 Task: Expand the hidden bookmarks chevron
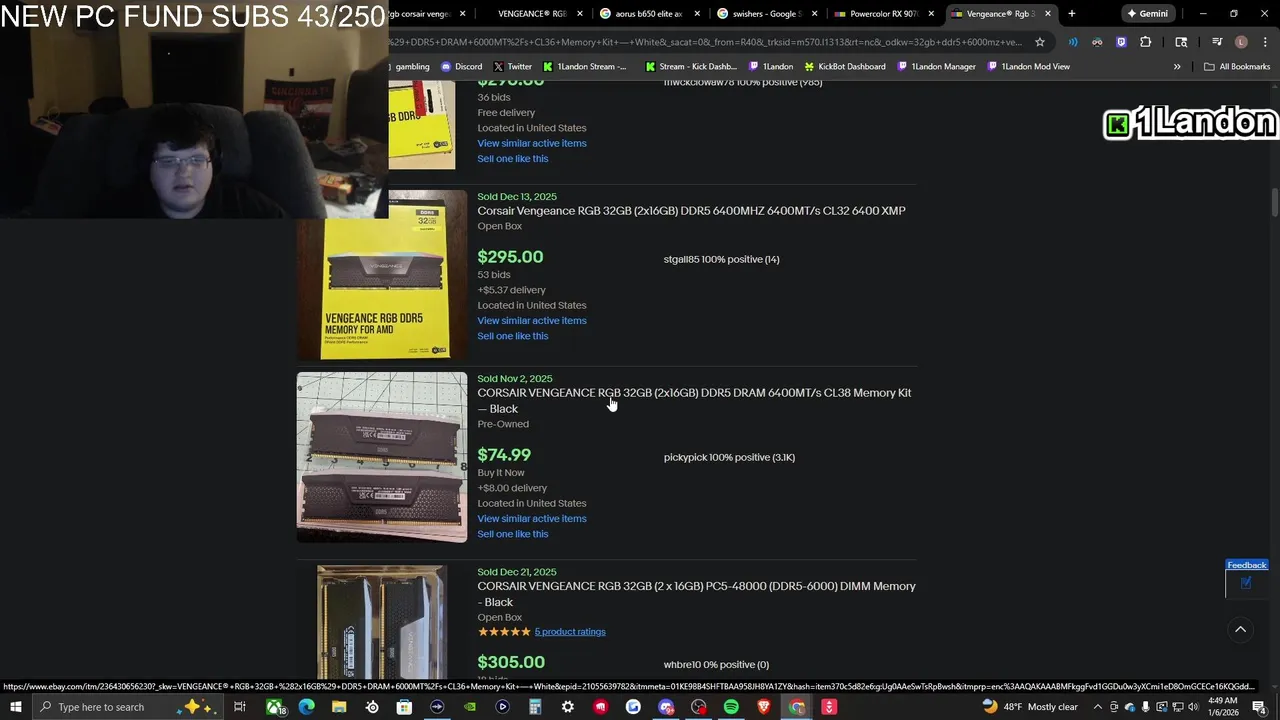tap(1177, 66)
